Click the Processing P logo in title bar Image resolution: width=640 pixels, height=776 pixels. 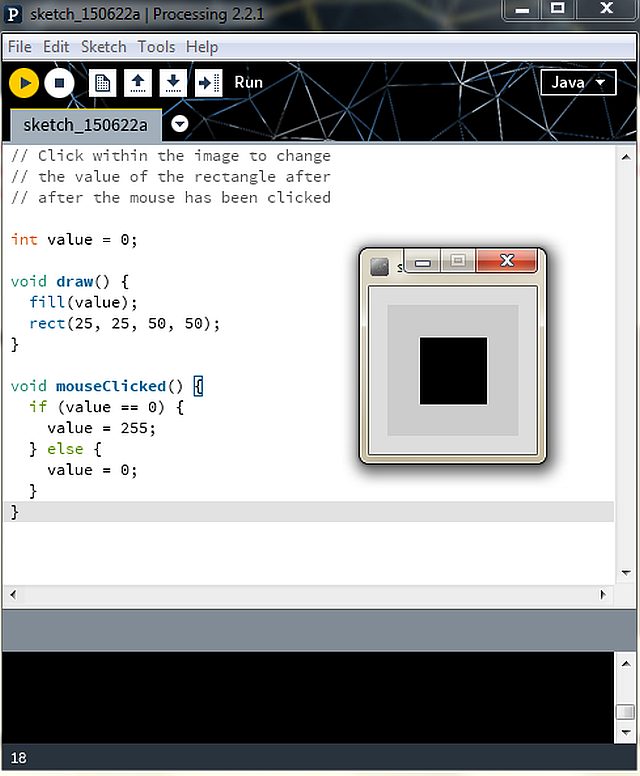click(13, 14)
